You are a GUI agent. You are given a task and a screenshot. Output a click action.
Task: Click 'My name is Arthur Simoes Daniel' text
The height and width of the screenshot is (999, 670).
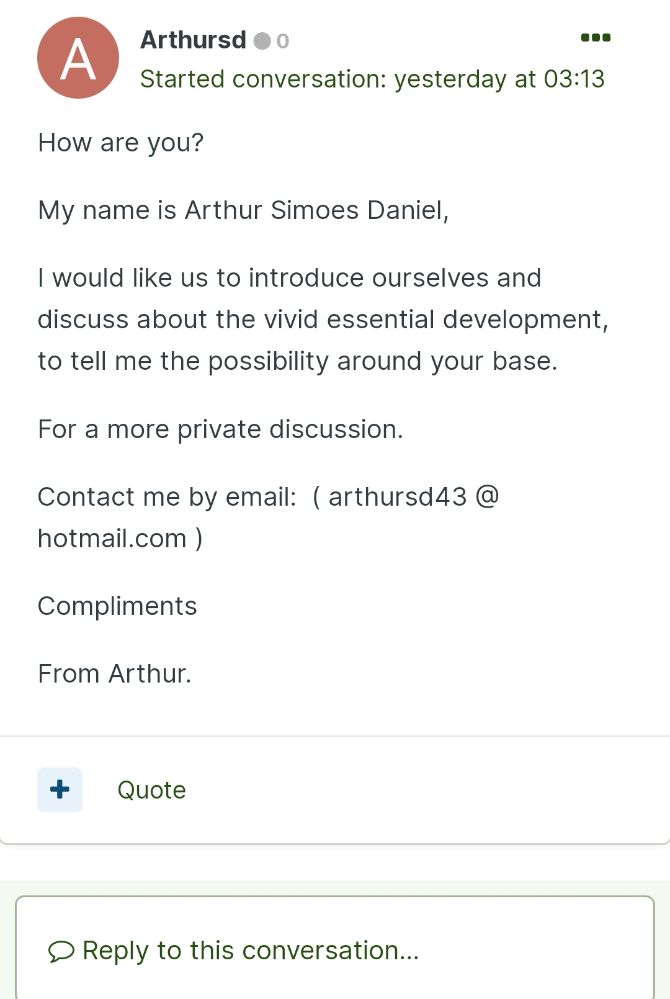point(243,211)
